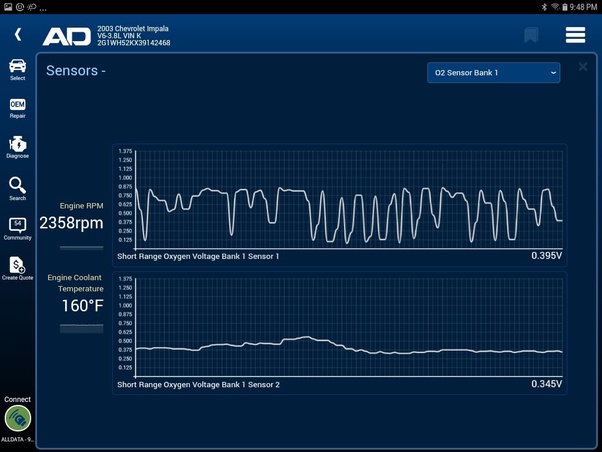Open the Diagnose engine icon
This screenshot has width=602, height=452.
coord(18,147)
